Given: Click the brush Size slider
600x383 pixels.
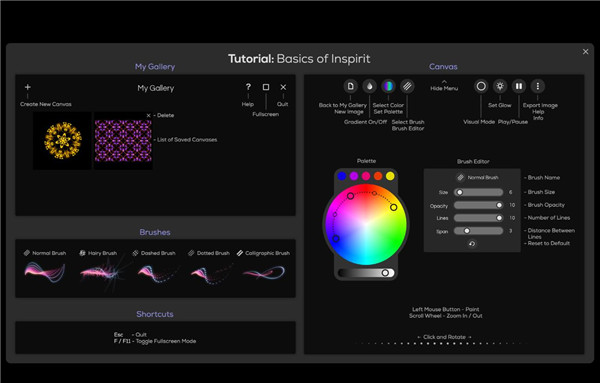Looking at the screenshot, I should click(478, 192).
